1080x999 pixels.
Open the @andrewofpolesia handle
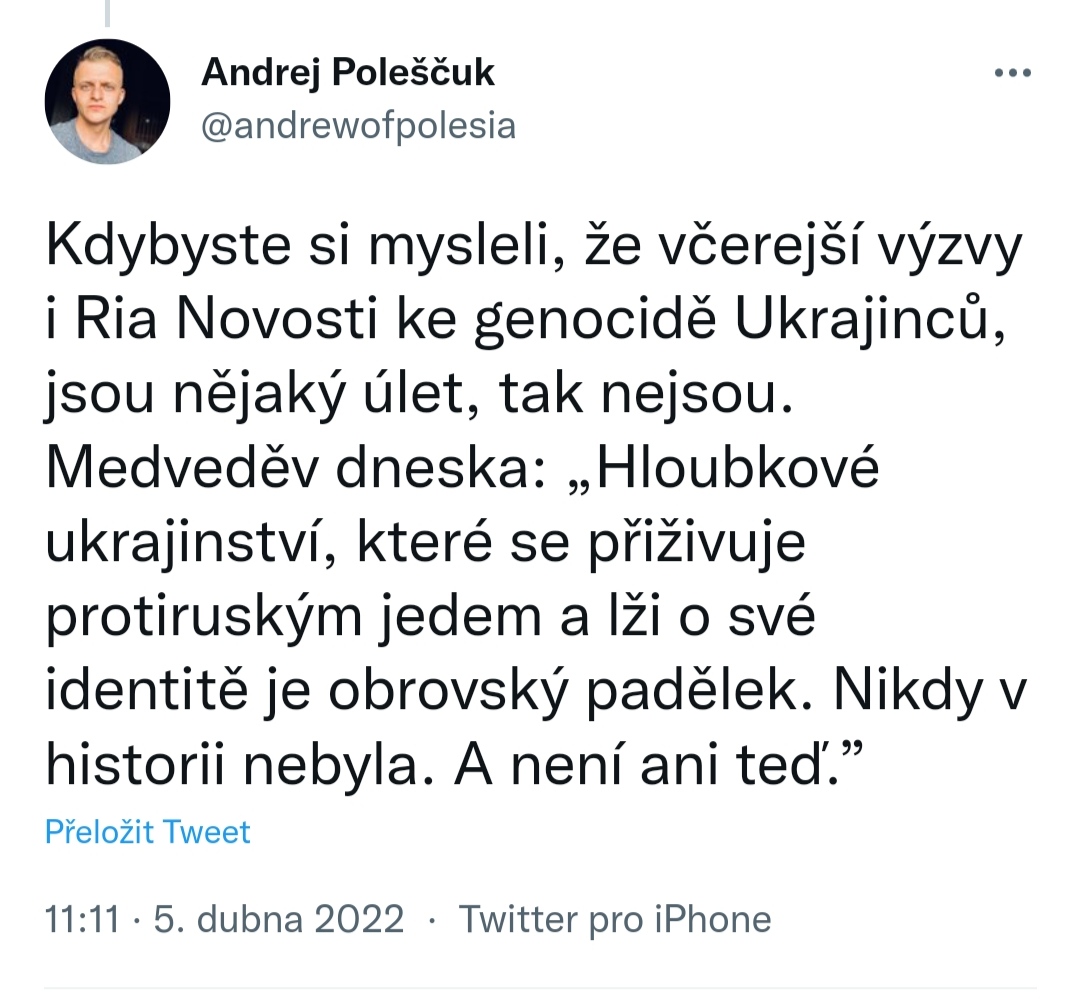(x=359, y=126)
